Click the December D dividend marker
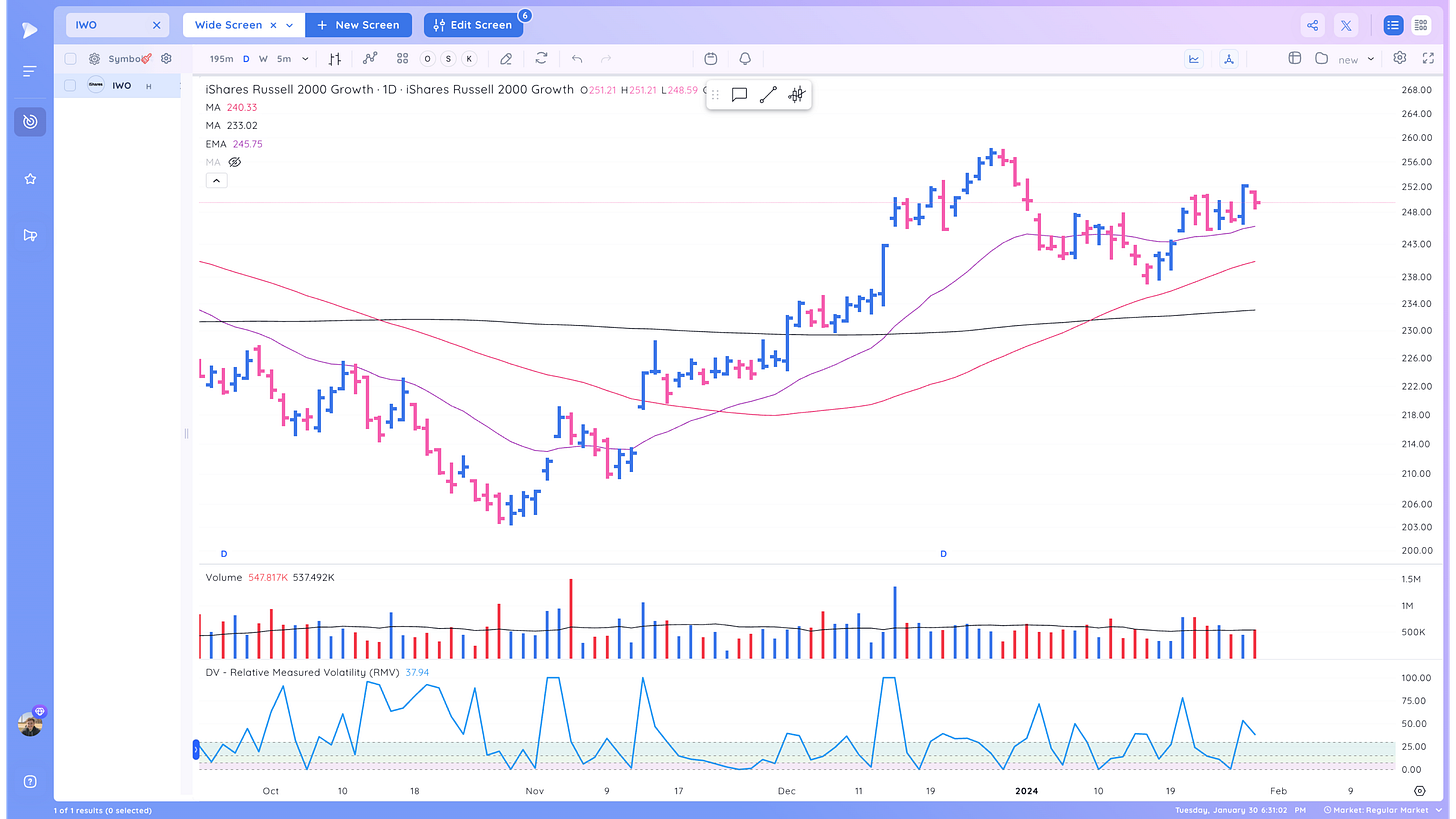 click(x=943, y=553)
